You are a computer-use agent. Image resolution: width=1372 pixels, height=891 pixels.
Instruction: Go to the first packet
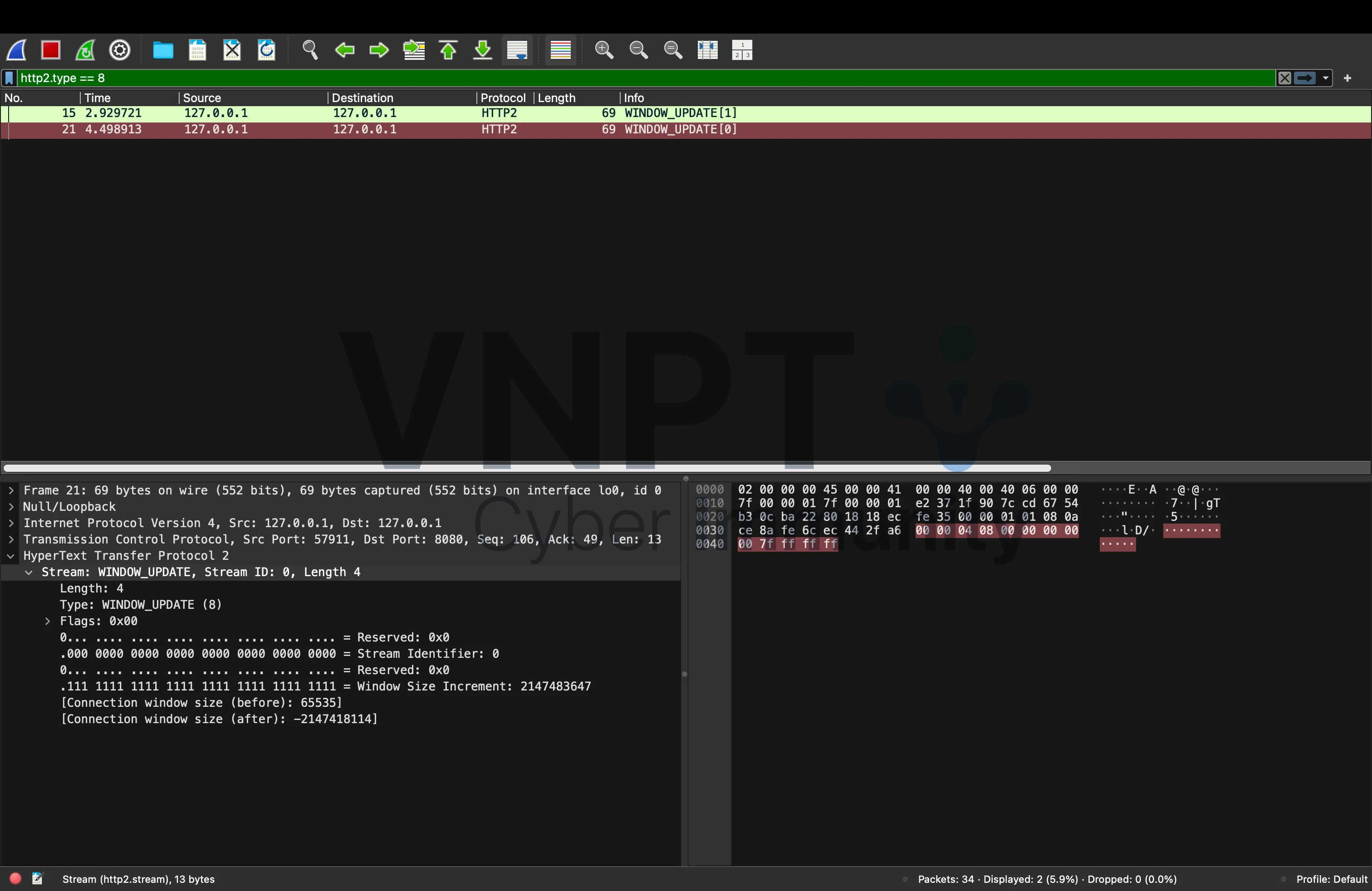(x=449, y=50)
